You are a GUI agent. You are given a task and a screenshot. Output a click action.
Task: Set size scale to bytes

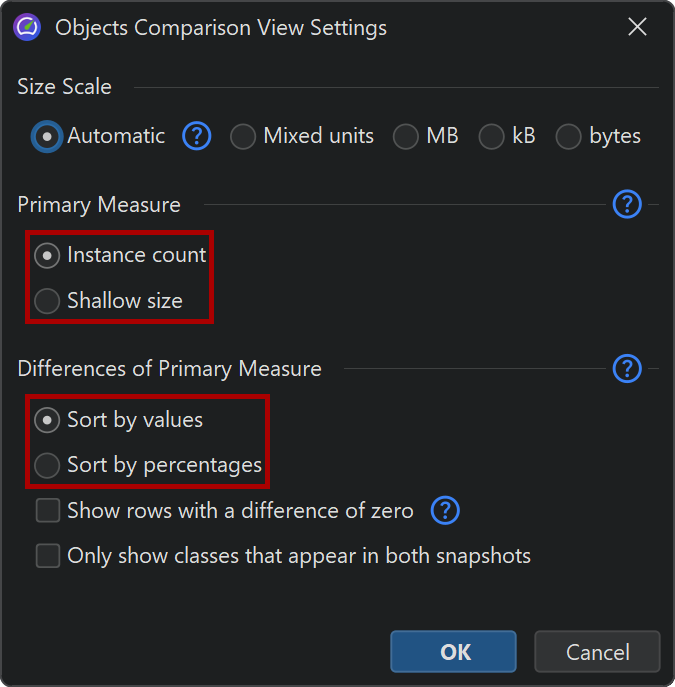coord(569,137)
